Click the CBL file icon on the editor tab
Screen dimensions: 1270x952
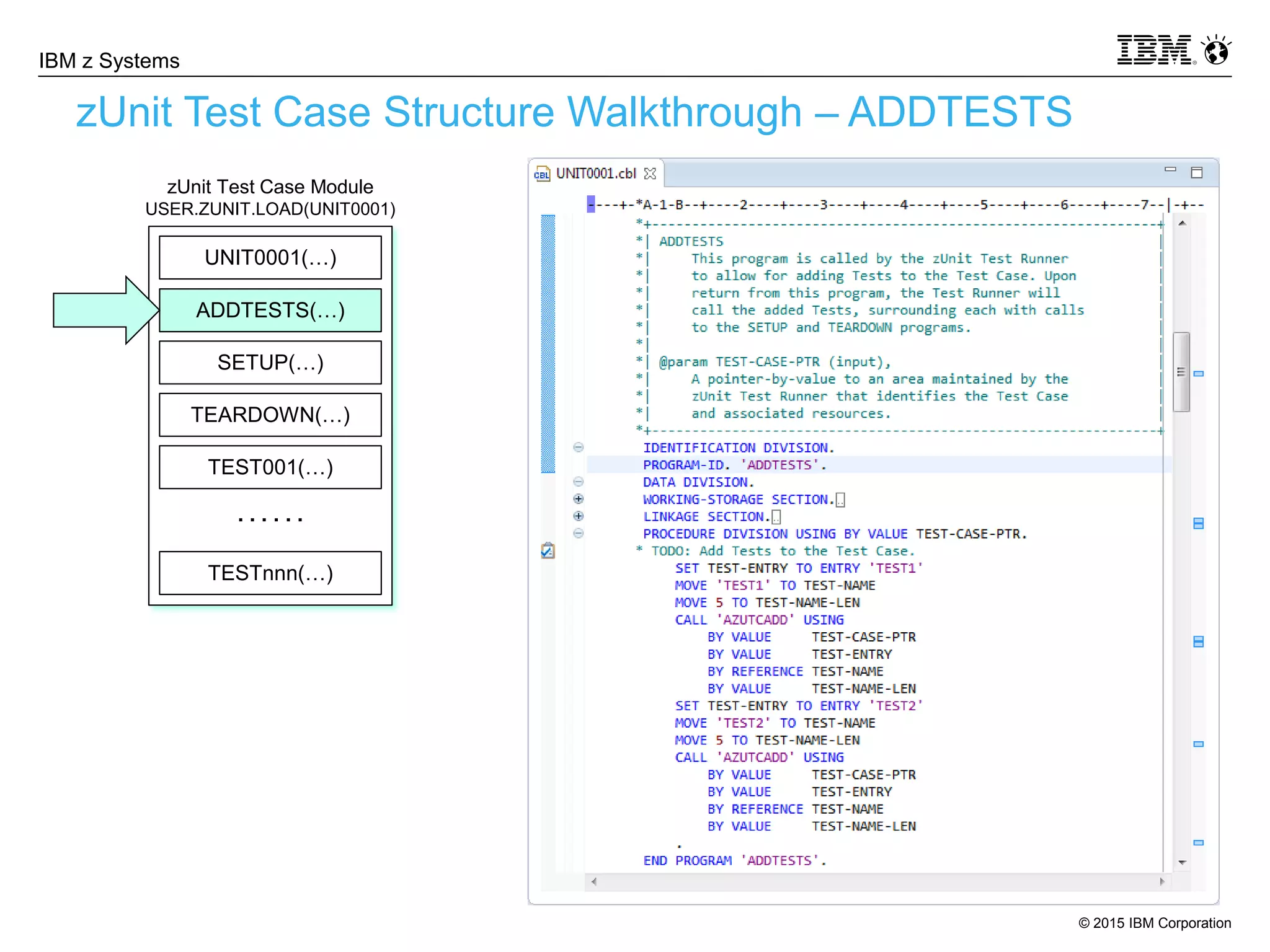click(x=542, y=174)
